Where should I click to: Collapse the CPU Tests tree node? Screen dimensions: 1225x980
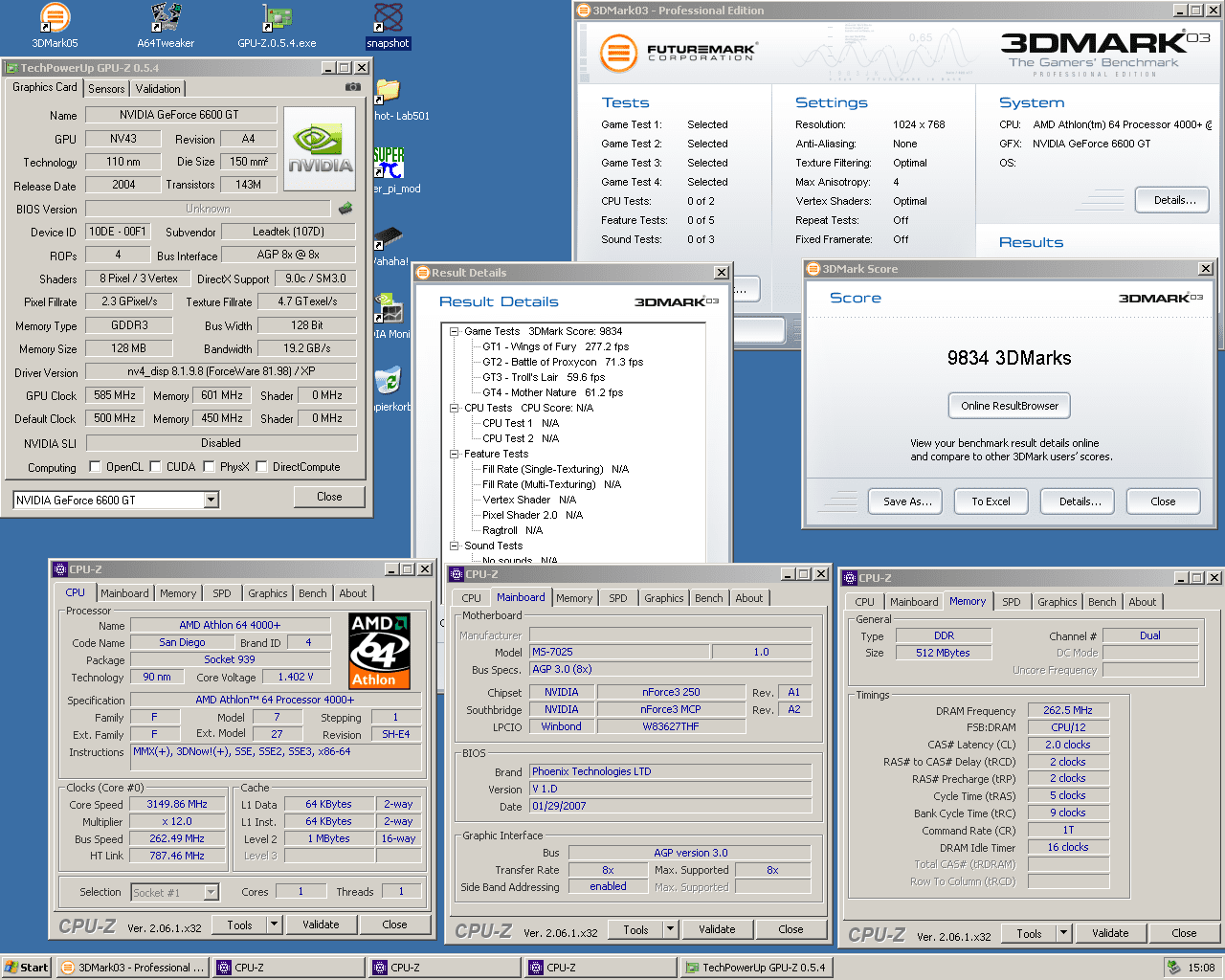pyautogui.click(x=455, y=408)
